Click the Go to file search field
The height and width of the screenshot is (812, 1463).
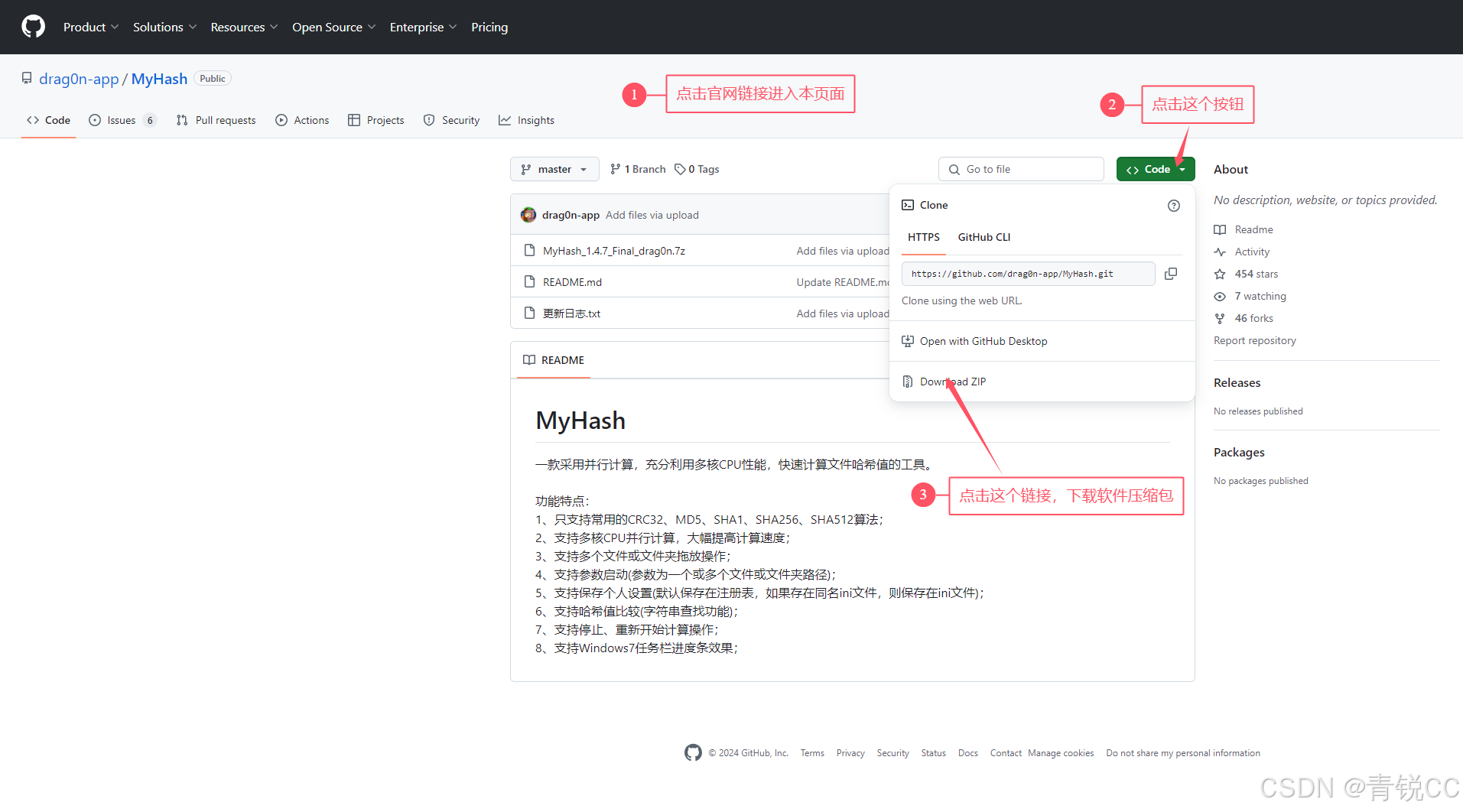coord(1021,169)
